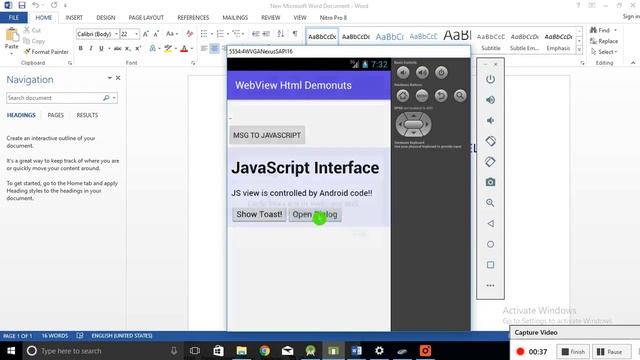Click the font color A swatch

pos(184,49)
